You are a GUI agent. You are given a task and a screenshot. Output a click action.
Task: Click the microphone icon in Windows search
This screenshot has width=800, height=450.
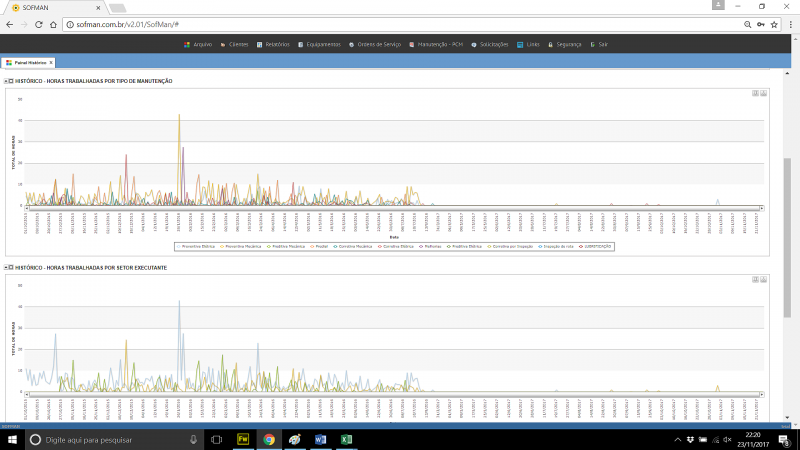coord(193,440)
